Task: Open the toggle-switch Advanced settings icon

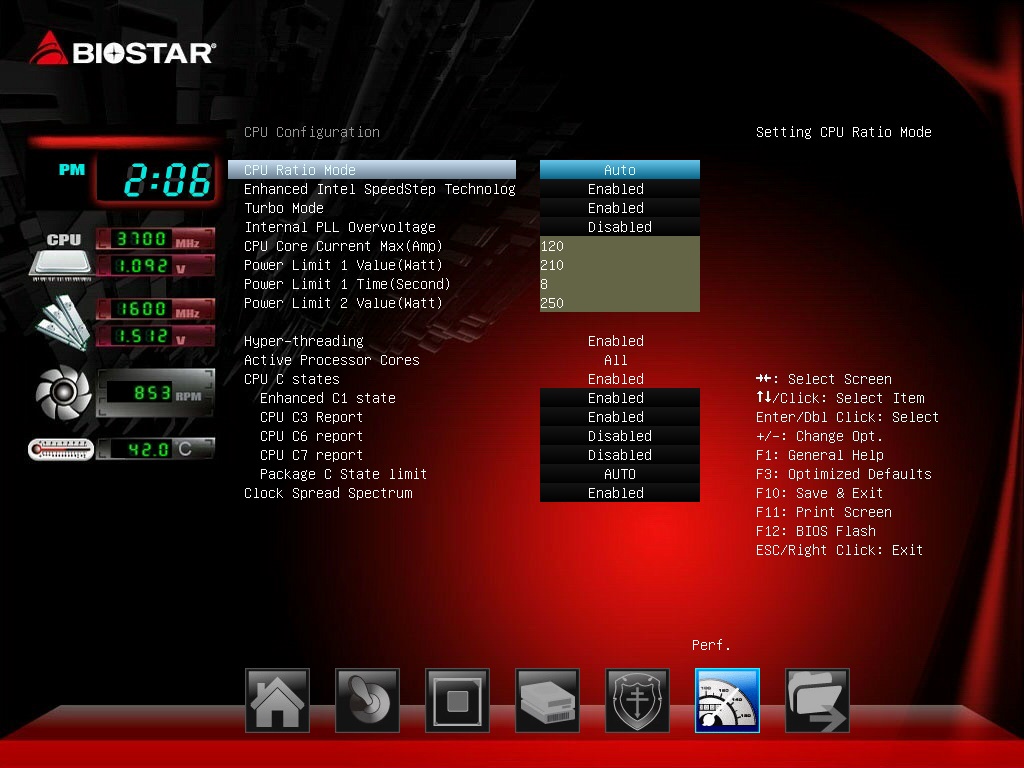Action: 367,700
